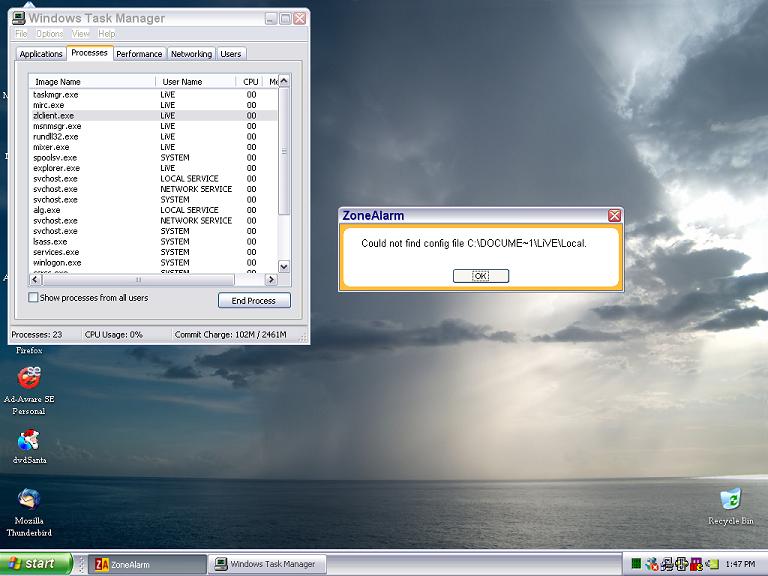Viewport: 768px width, 576px height.
Task: Select the msnmsgr.exe process row
Action: click(153, 126)
